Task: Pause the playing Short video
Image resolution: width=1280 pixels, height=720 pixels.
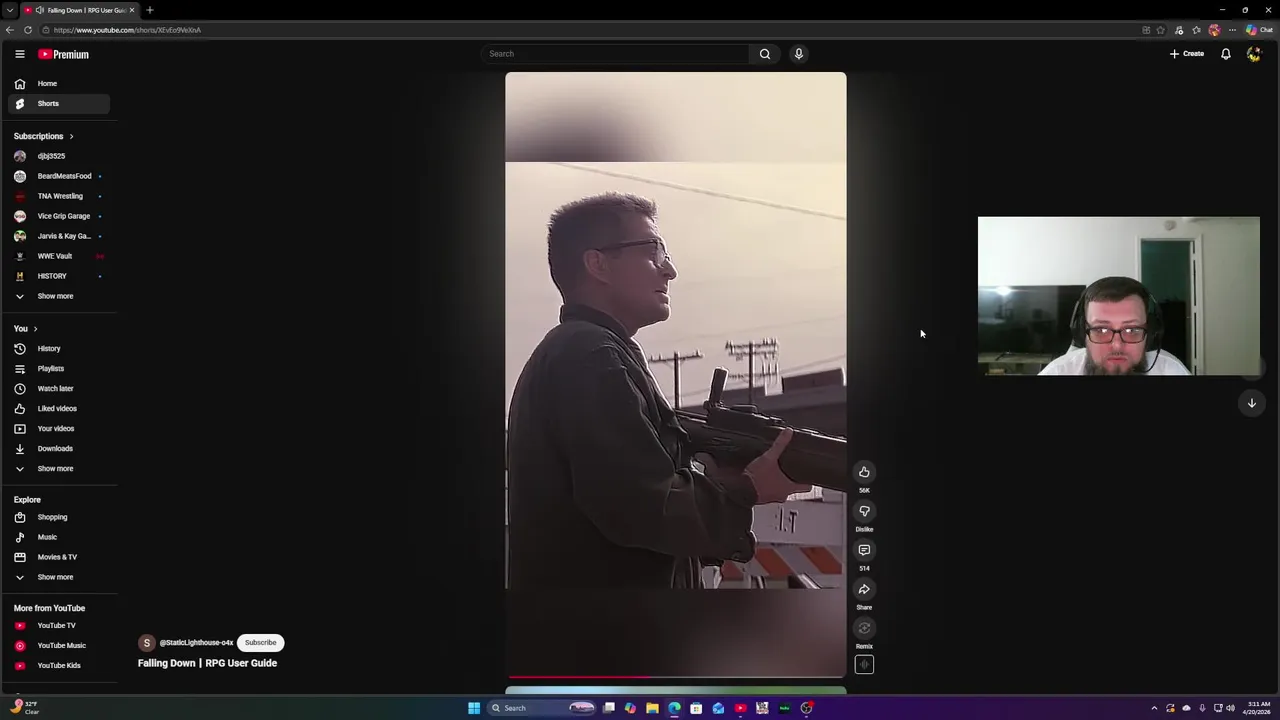Action: coord(676,375)
